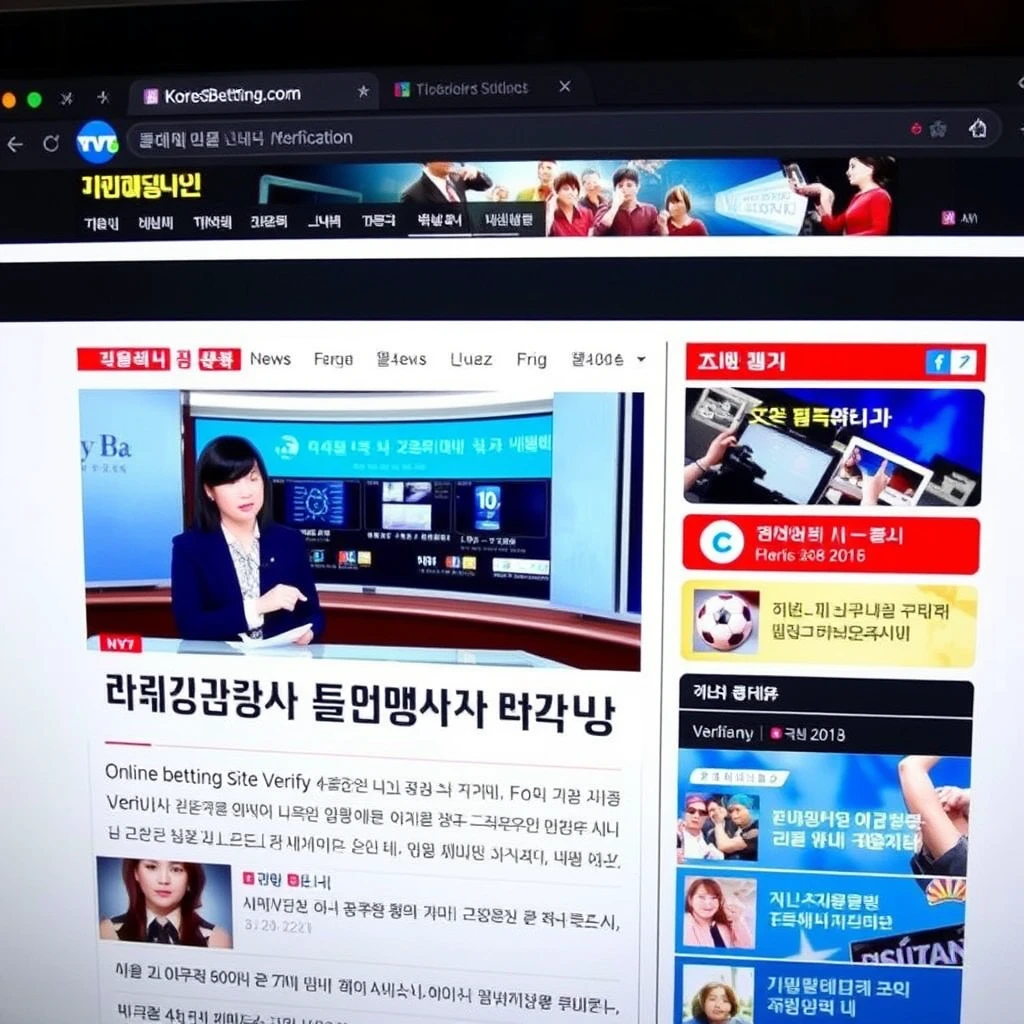Image resolution: width=1024 pixels, height=1024 pixels.
Task: Open the home icon in the browser toolbar
Action: pos(977,128)
